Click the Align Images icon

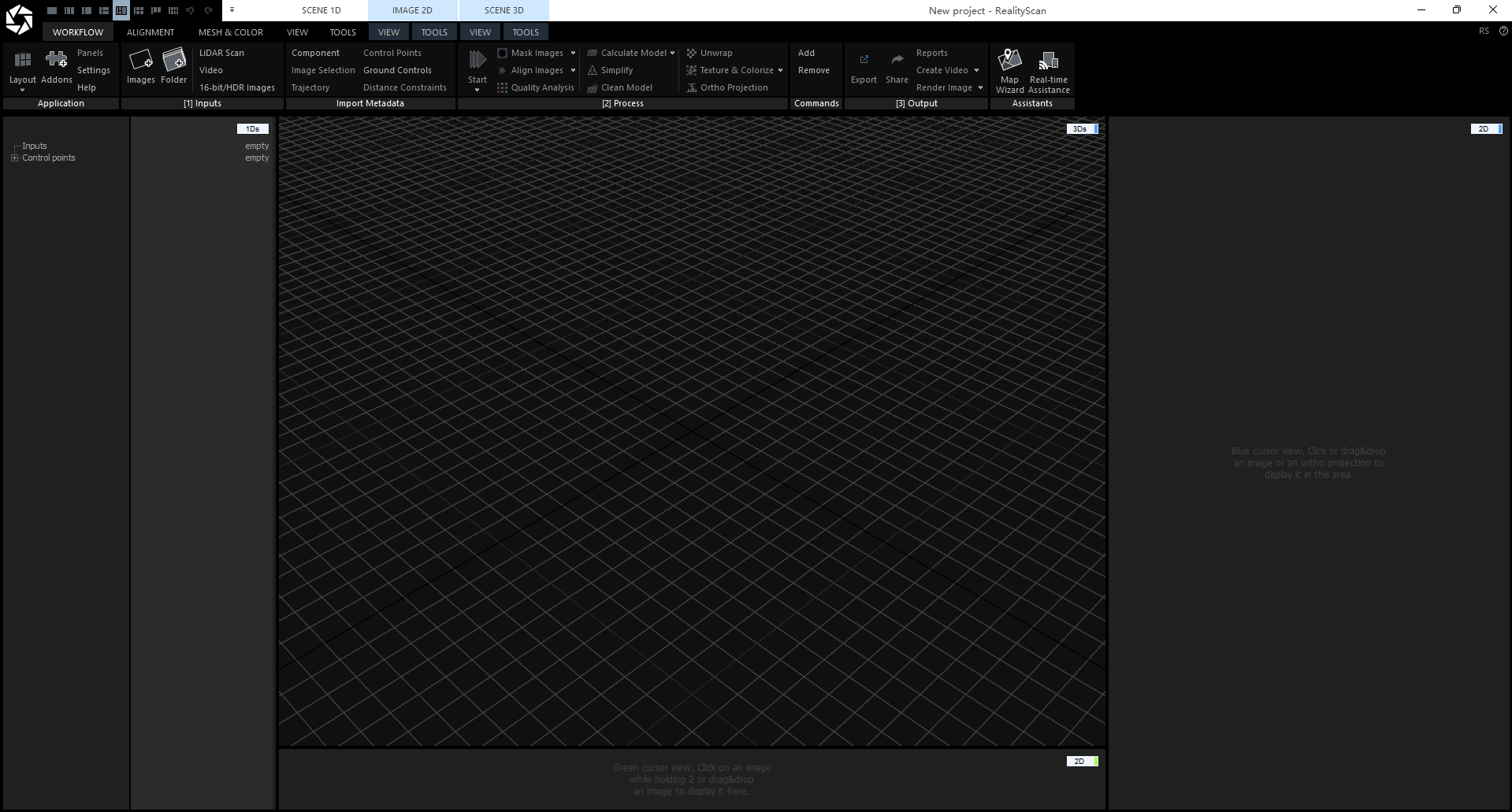[x=502, y=70]
